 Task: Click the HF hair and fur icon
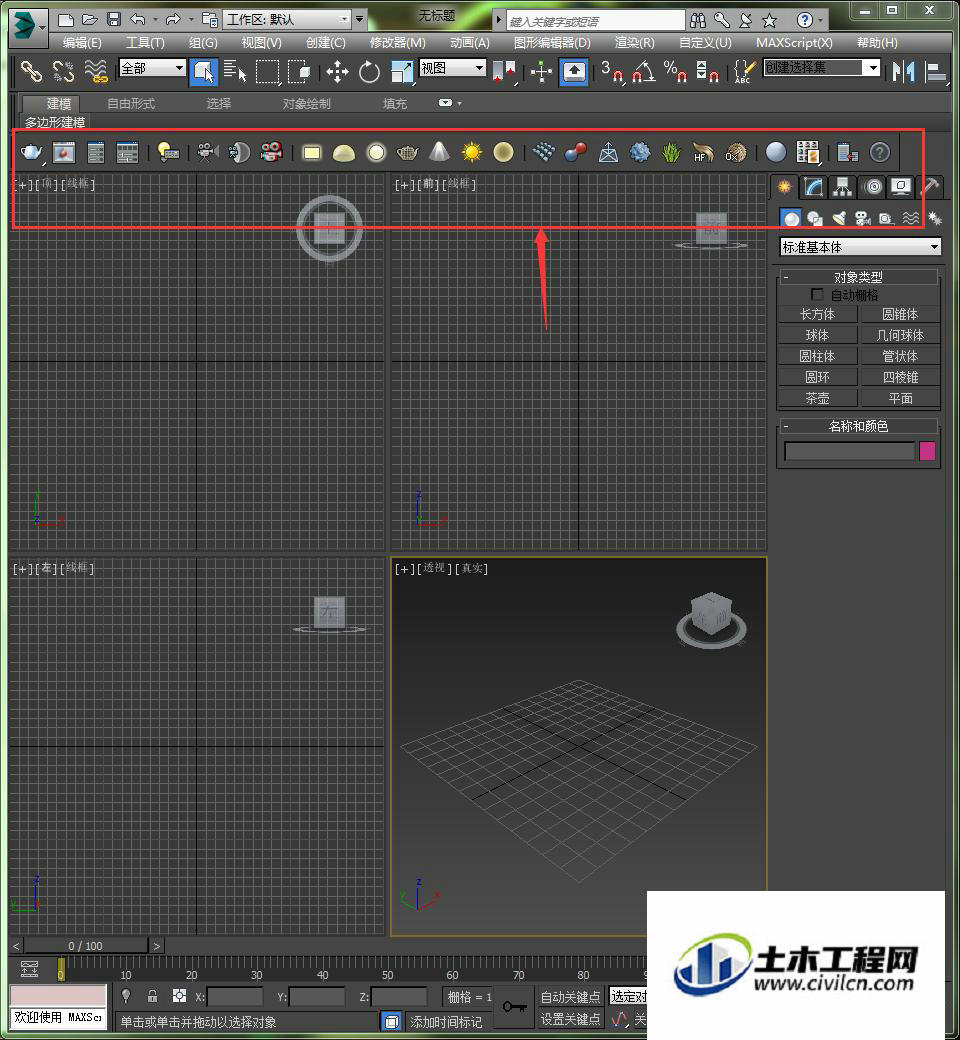703,152
